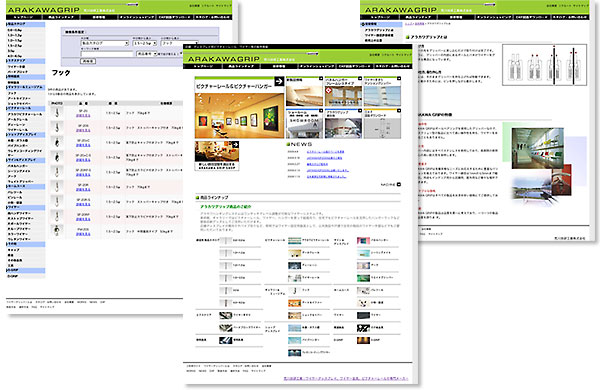
Task: Click the red diamond badge on the panel hanger tile
Action: (x=329, y=90)
